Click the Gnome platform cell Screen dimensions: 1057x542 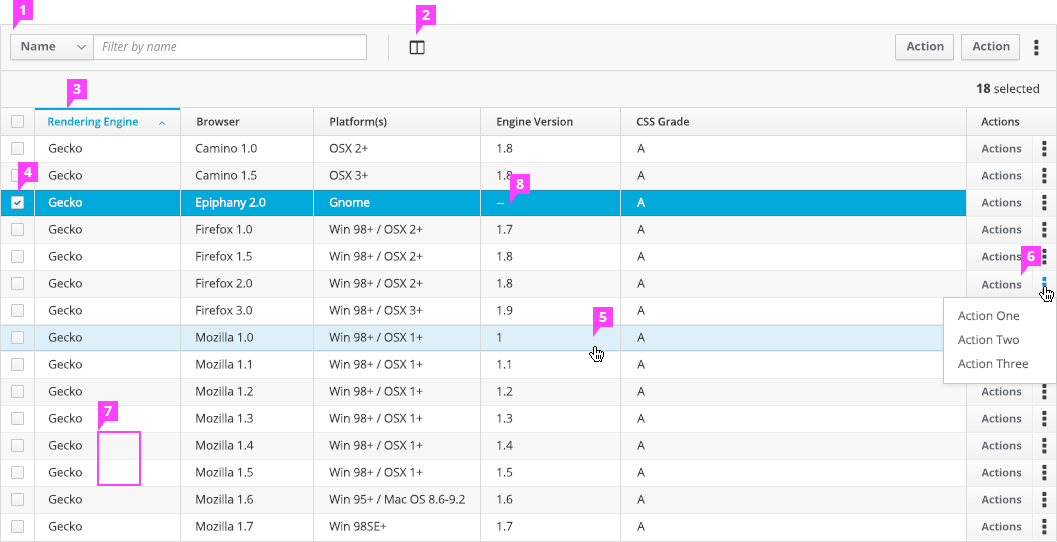point(397,203)
